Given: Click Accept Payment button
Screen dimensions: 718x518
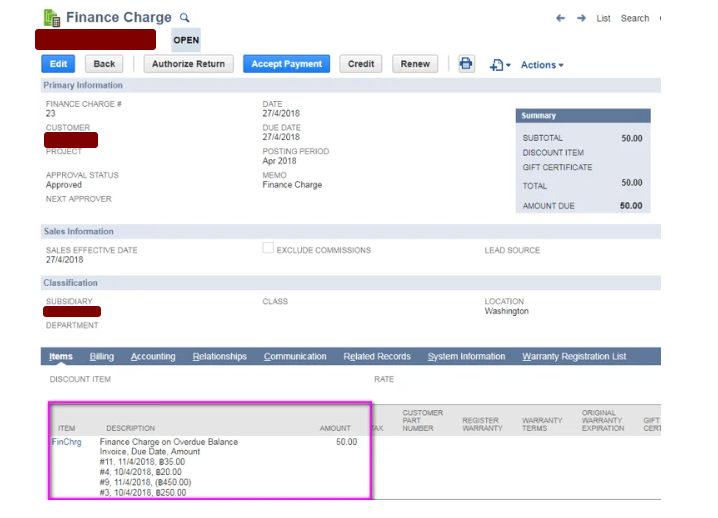Looking at the screenshot, I should pos(287,64).
